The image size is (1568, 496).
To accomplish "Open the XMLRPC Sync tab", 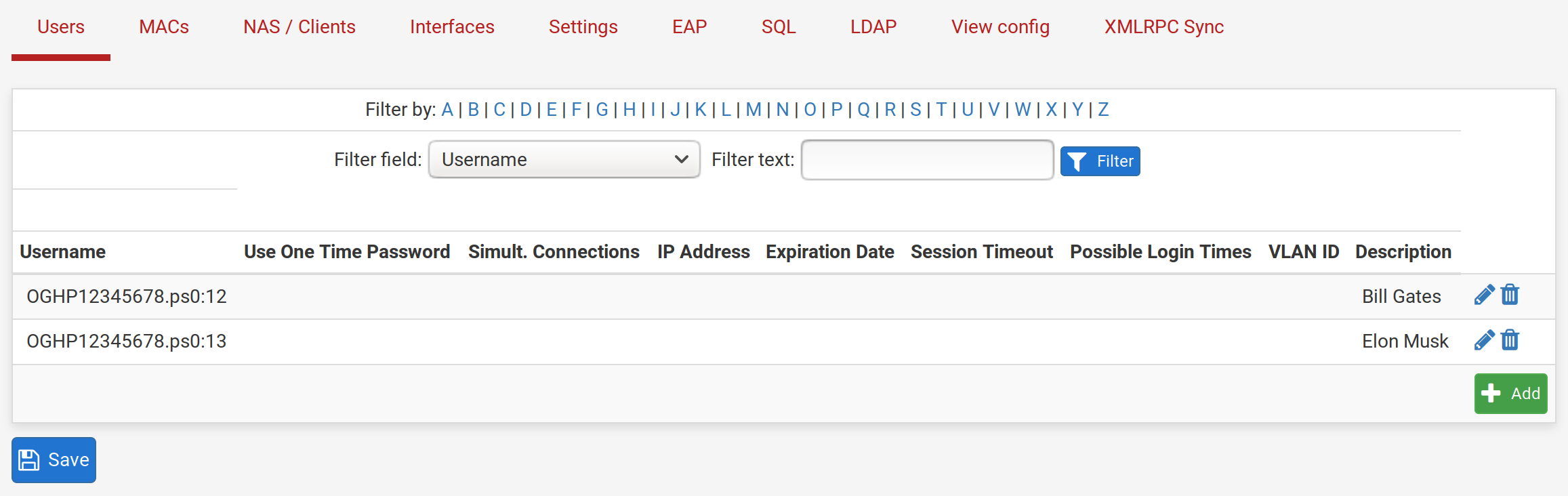I will (x=1164, y=27).
